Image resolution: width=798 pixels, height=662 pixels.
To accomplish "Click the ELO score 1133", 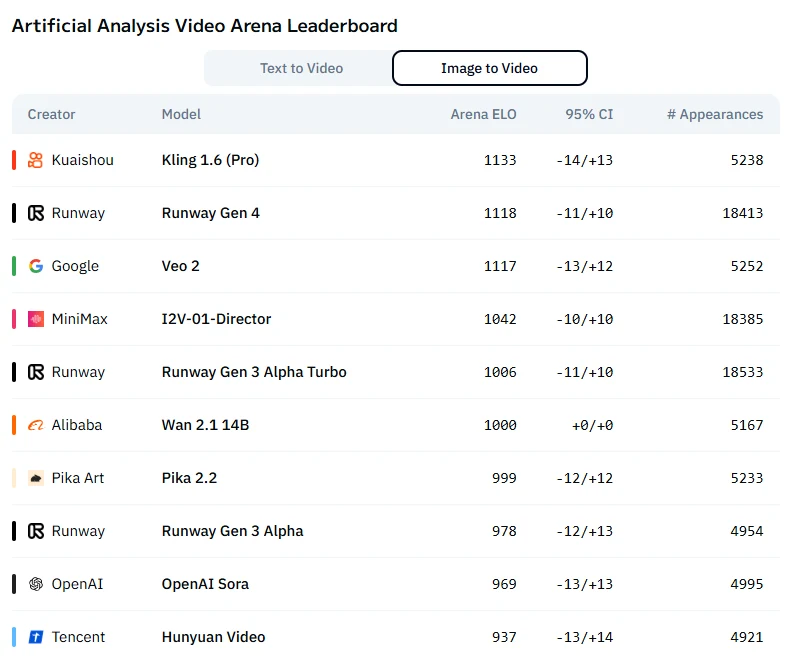I will (500, 160).
